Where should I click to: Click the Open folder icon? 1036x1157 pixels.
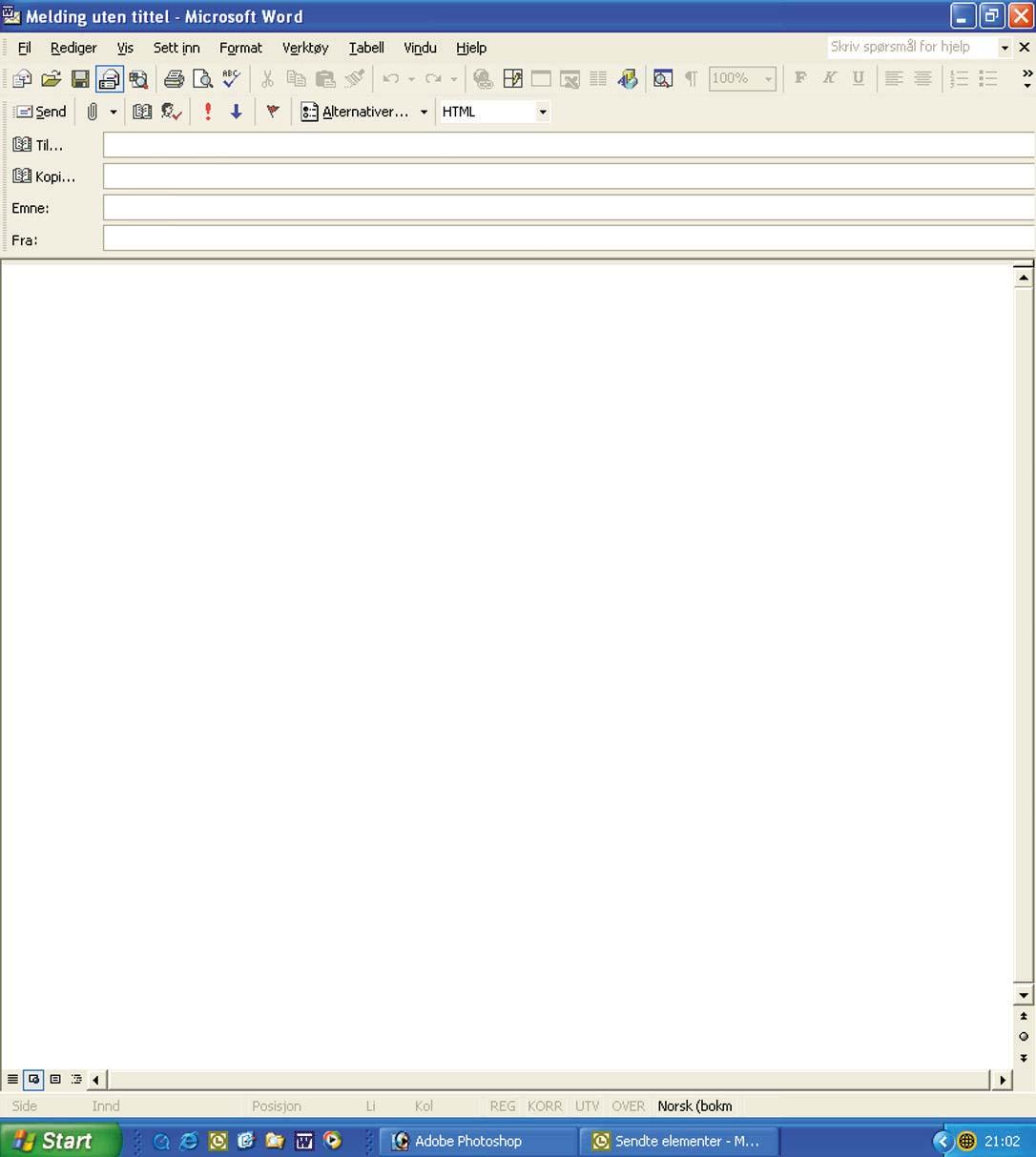coord(52,79)
